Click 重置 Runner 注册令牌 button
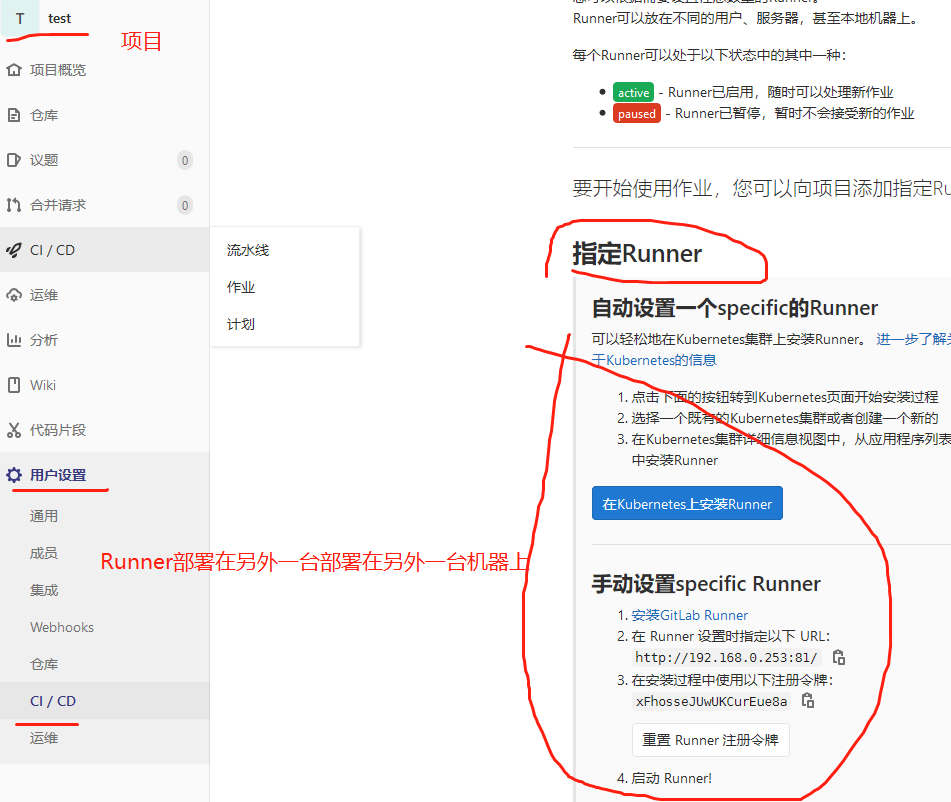The image size is (951, 802). 711,740
